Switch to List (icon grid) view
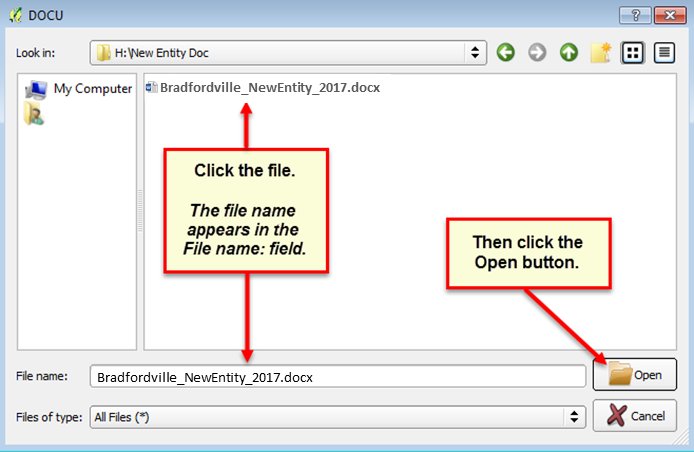The image size is (694, 452). click(632, 53)
